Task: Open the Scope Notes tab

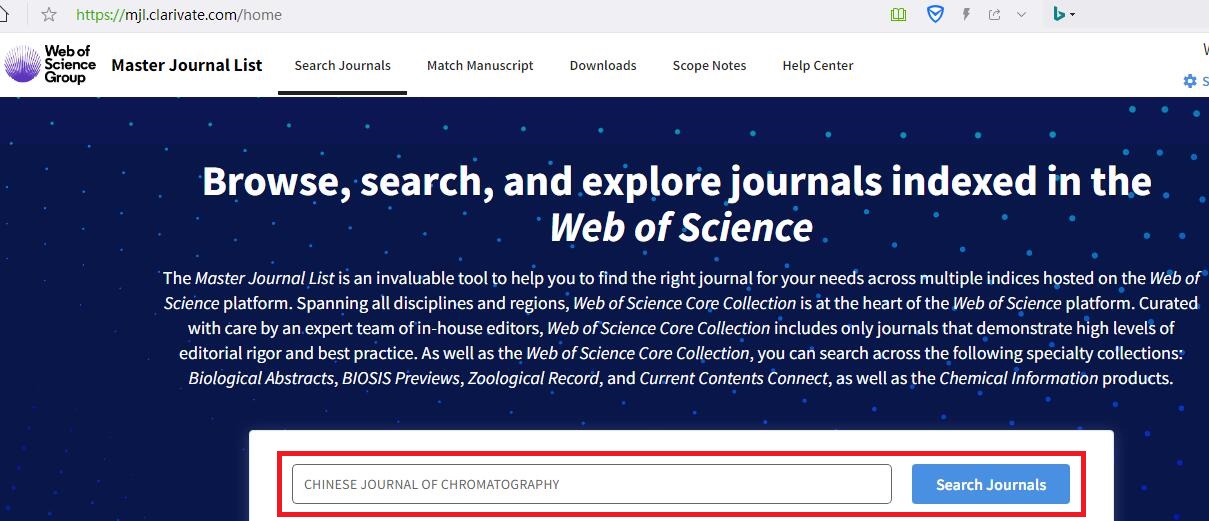Action: [709, 66]
